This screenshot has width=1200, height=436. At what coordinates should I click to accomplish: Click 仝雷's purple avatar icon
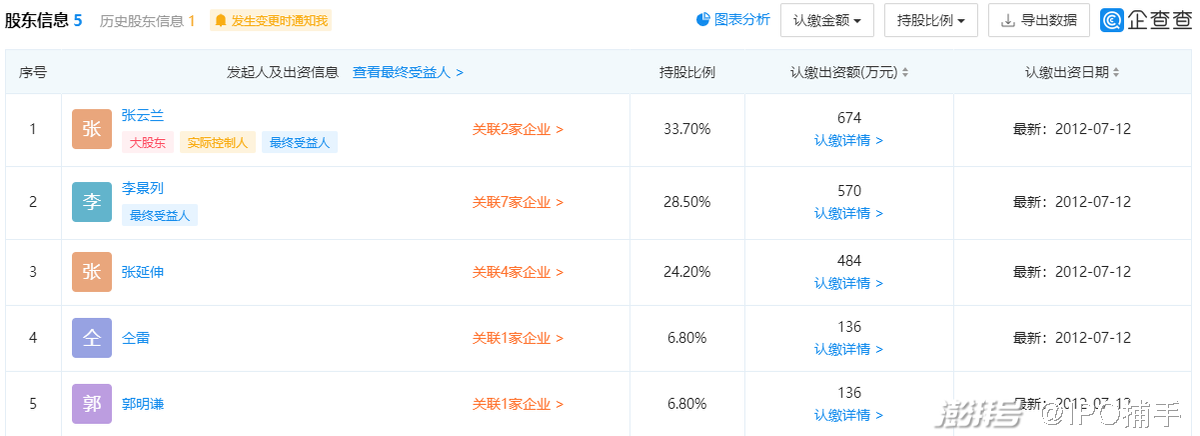coord(92,338)
